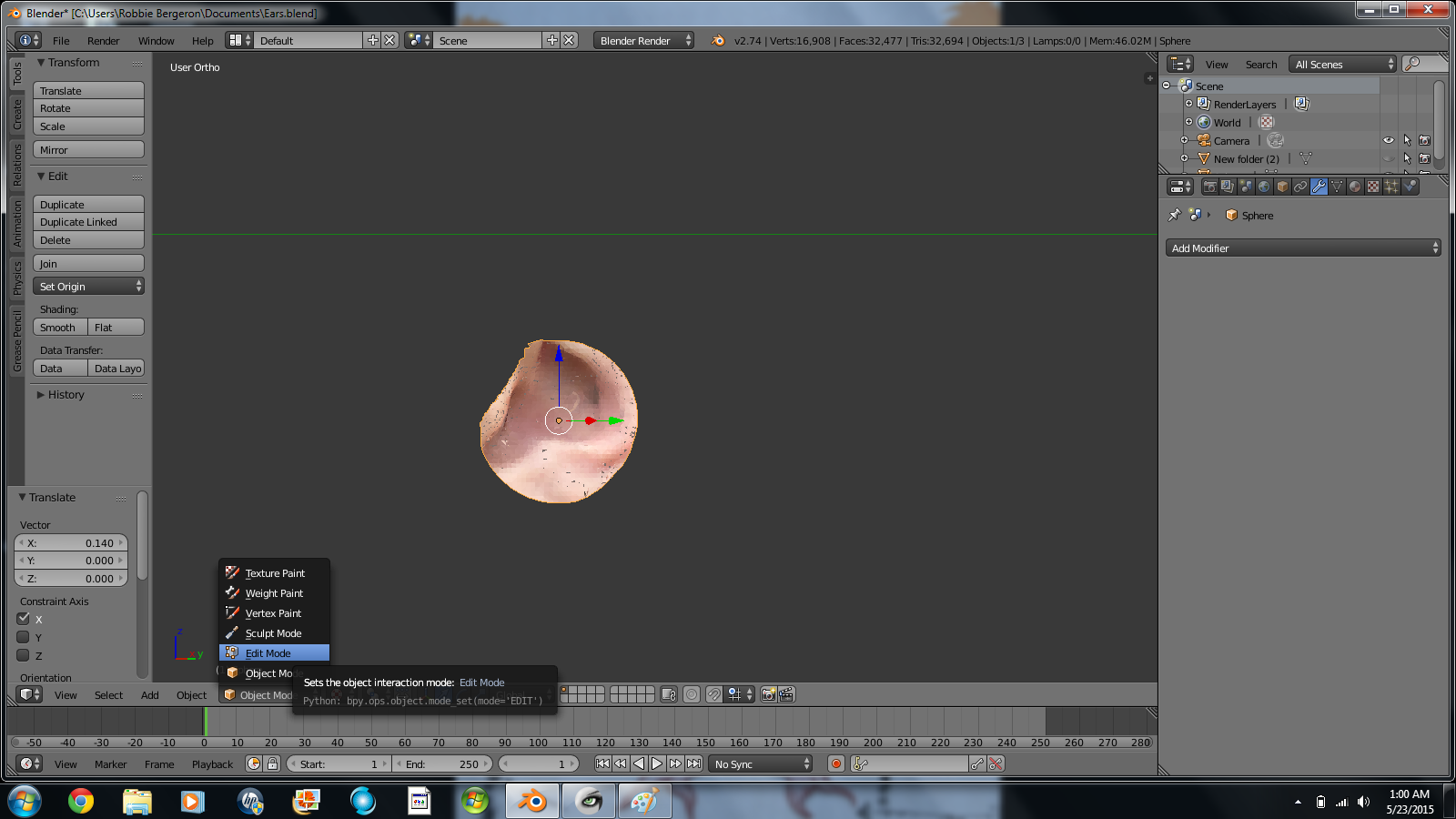
Task: Expand the History panel
Action: click(41, 394)
